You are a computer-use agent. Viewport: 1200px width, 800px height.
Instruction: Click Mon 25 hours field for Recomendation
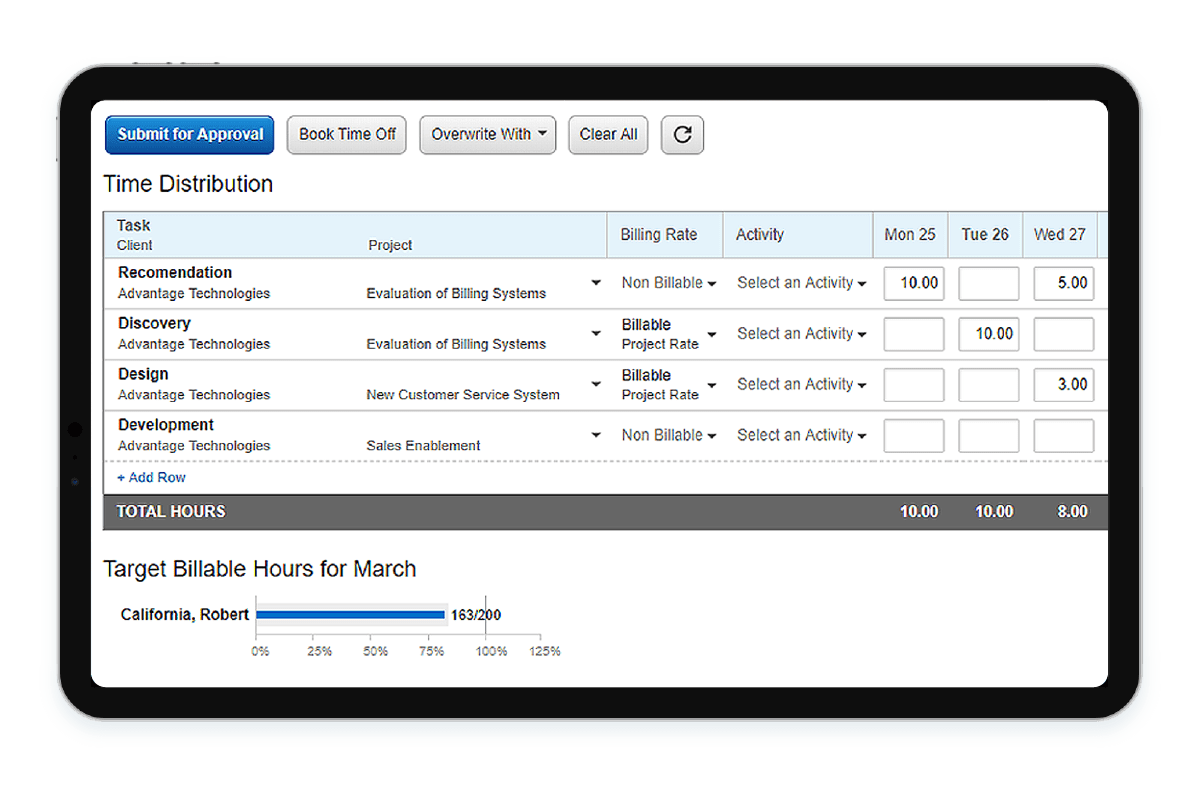[x=914, y=283]
